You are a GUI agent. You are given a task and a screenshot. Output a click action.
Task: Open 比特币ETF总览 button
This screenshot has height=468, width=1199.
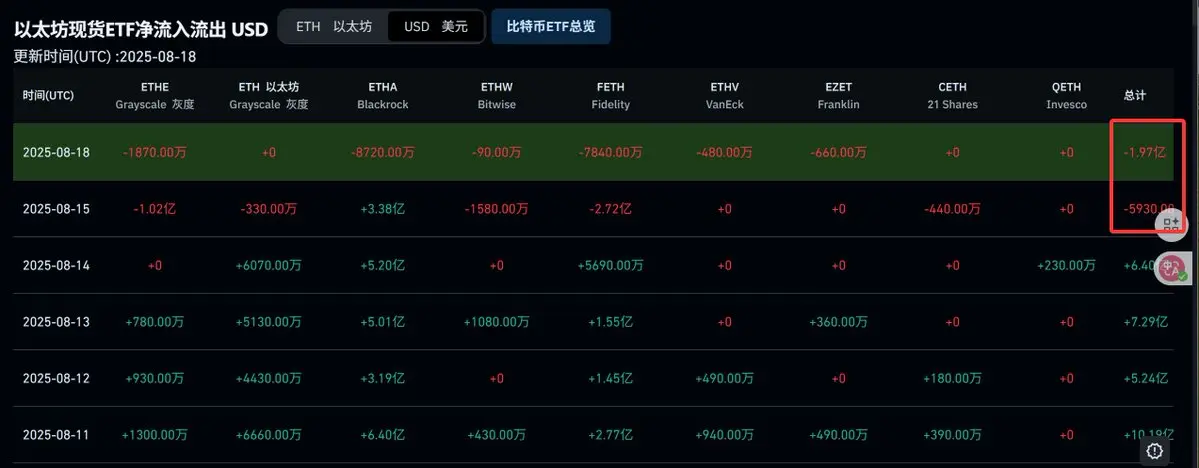tap(551, 27)
